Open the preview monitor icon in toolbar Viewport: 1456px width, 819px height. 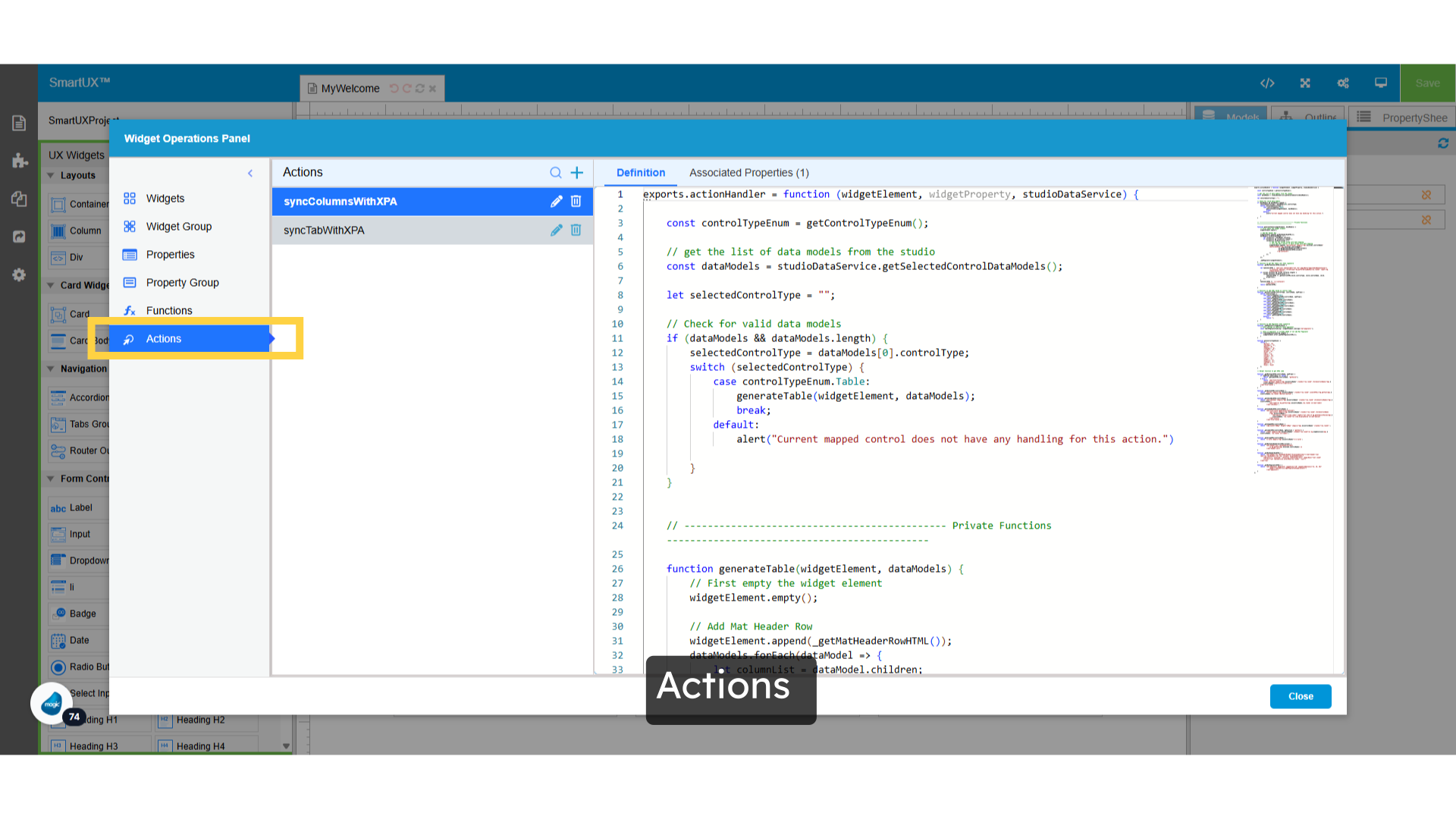(1381, 83)
